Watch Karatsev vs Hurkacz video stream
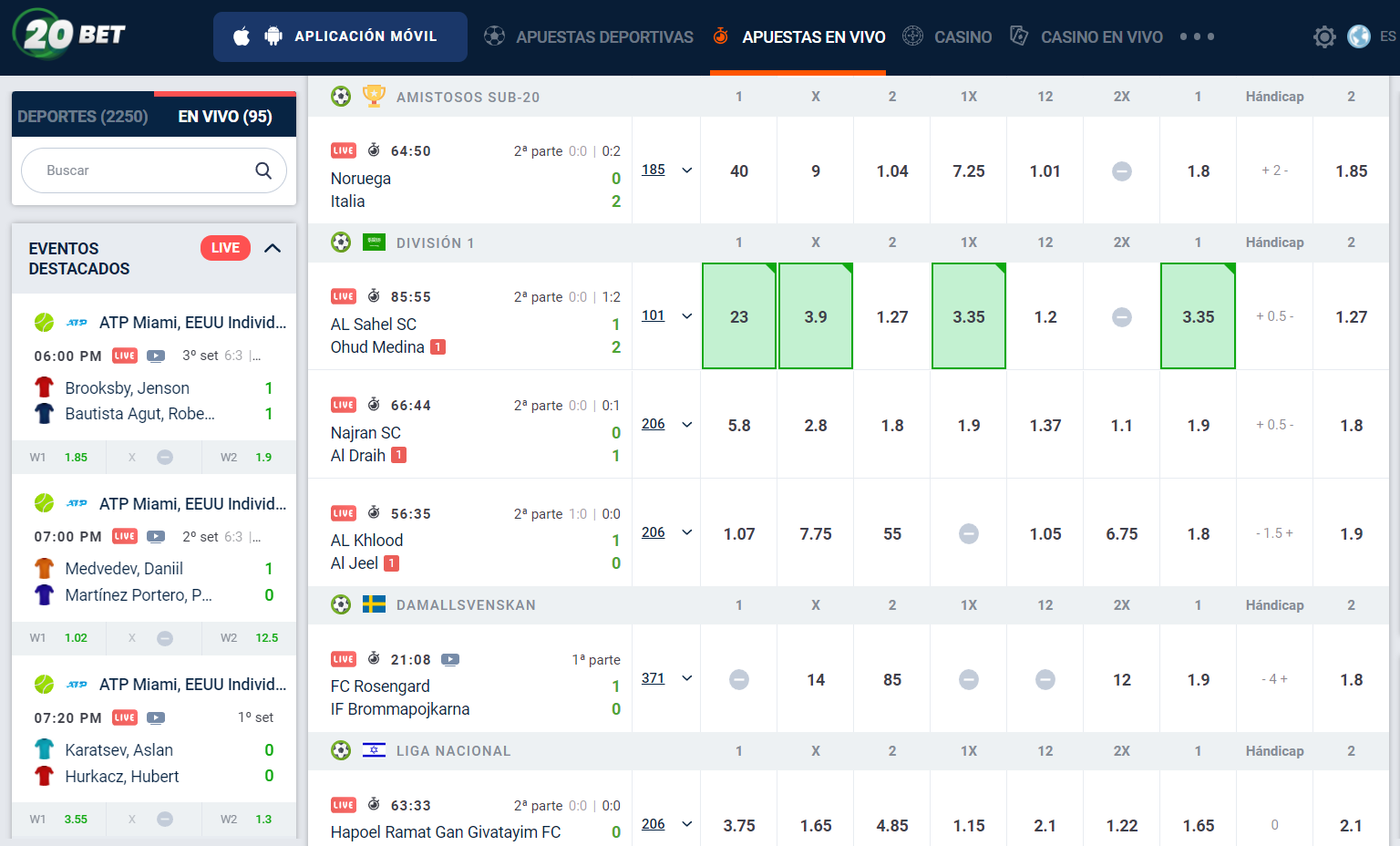Image resolution: width=1400 pixels, height=846 pixels. pos(156,717)
